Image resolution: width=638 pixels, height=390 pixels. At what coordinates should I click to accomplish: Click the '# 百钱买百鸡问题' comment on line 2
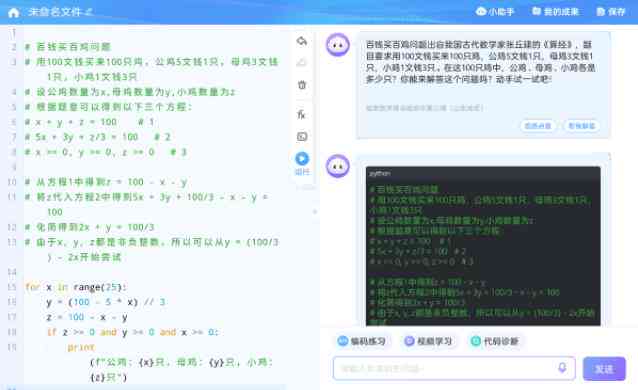[68, 47]
